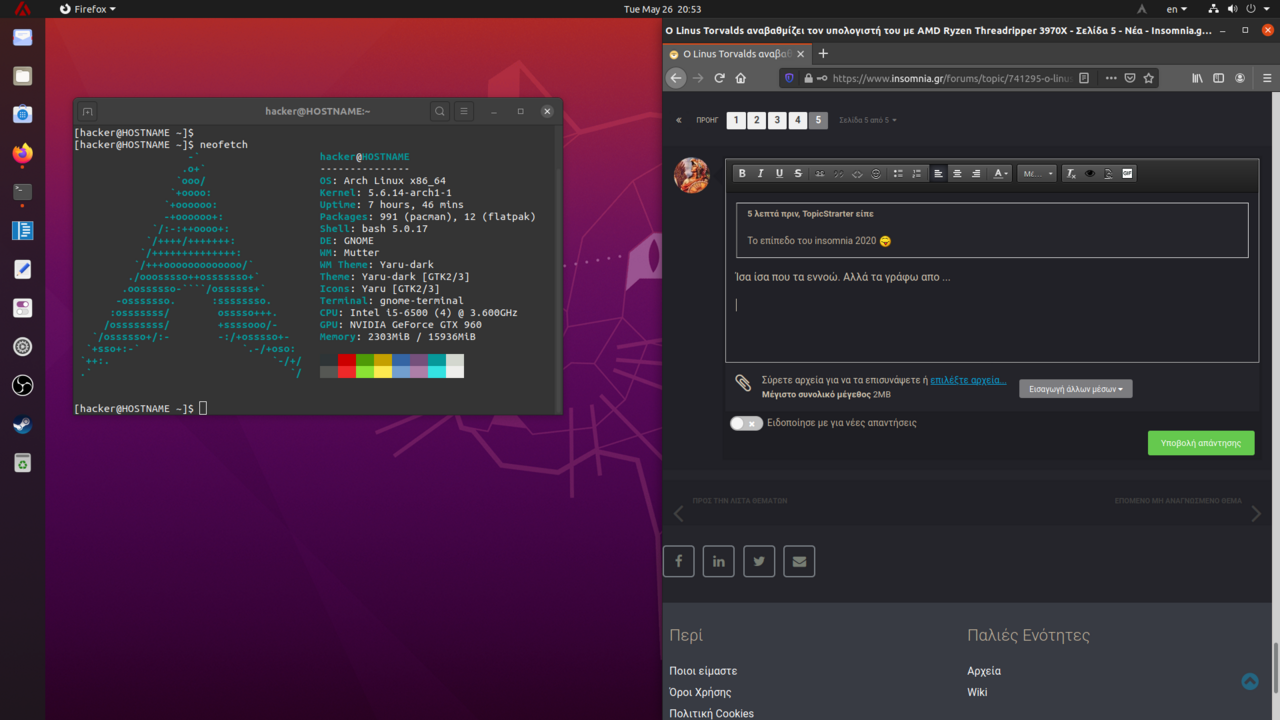Open OBS Studio from the dock
Image resolution: width=1280 pixels, height=720 pixels.
(22, 386)
